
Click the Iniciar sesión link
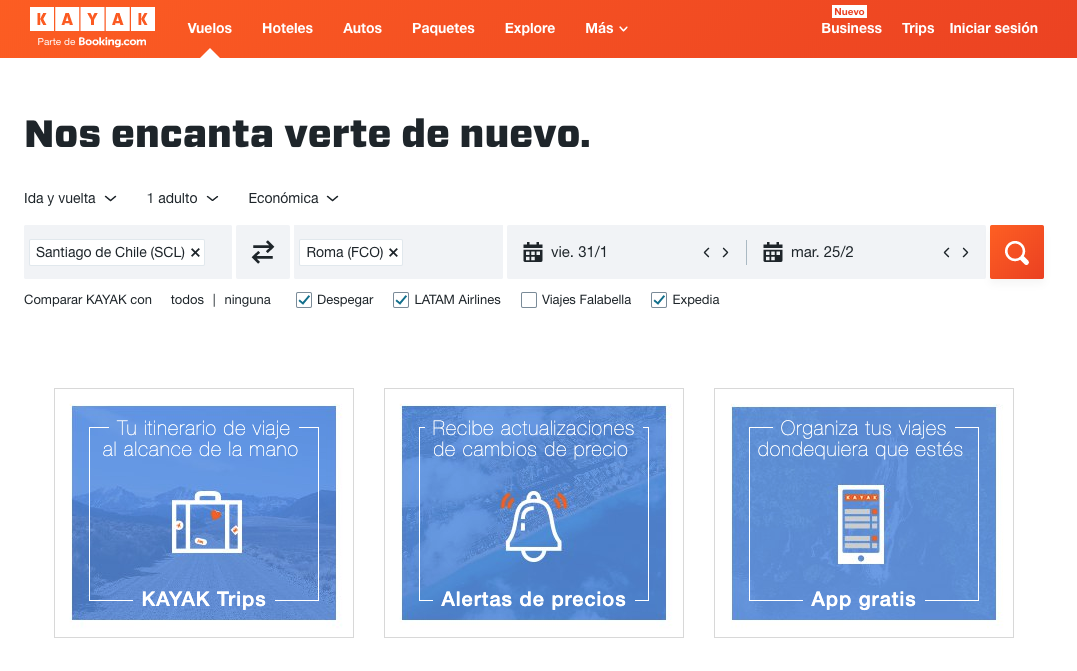tap(993, 28)
